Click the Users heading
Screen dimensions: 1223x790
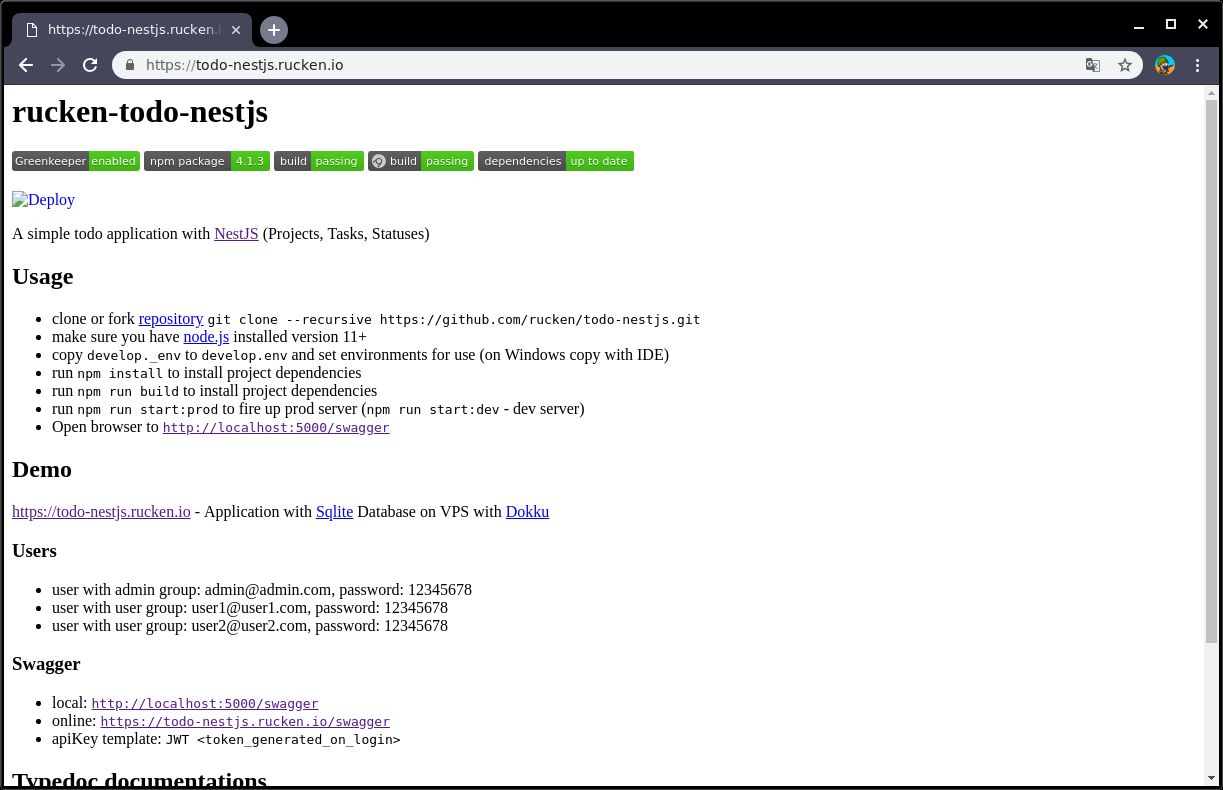[34, 551]
